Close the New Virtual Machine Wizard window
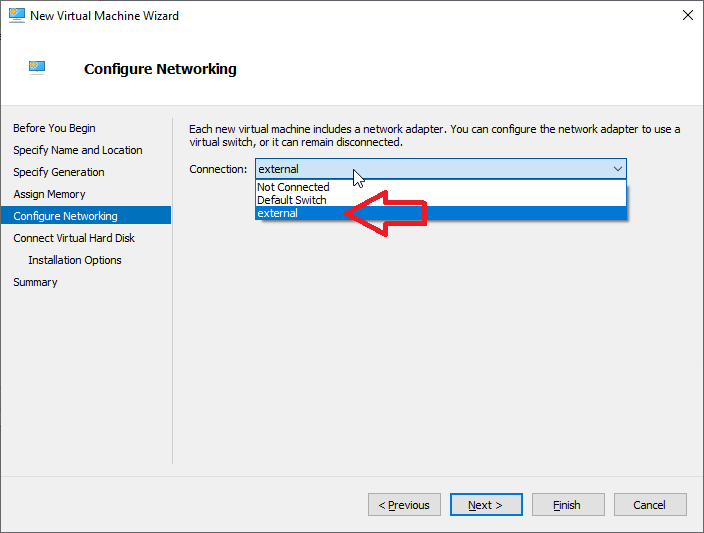 687,16
